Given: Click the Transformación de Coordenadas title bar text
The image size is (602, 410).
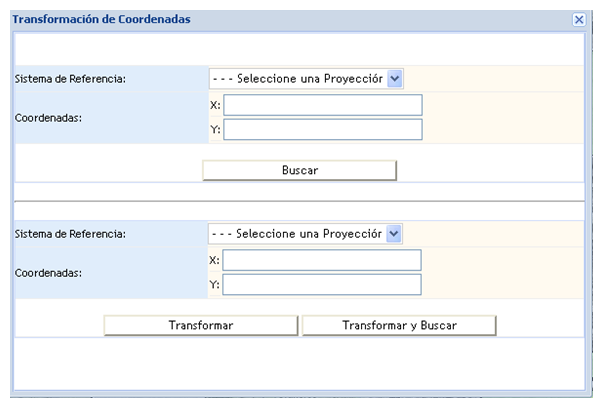Looking at the screenshot, I should click(101, 19).
